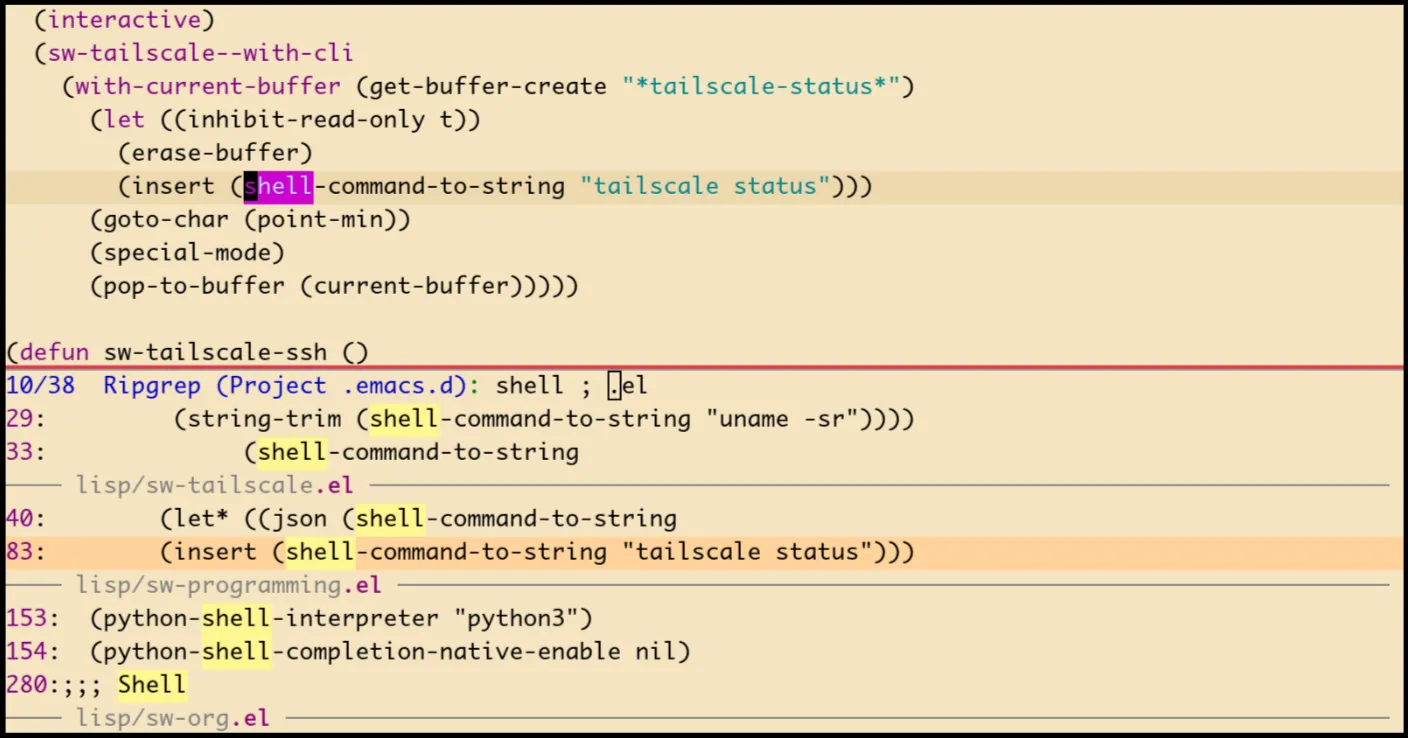Click the magenta highlighted shell text
The image size is (1408, 738).
tap(278, 186)
